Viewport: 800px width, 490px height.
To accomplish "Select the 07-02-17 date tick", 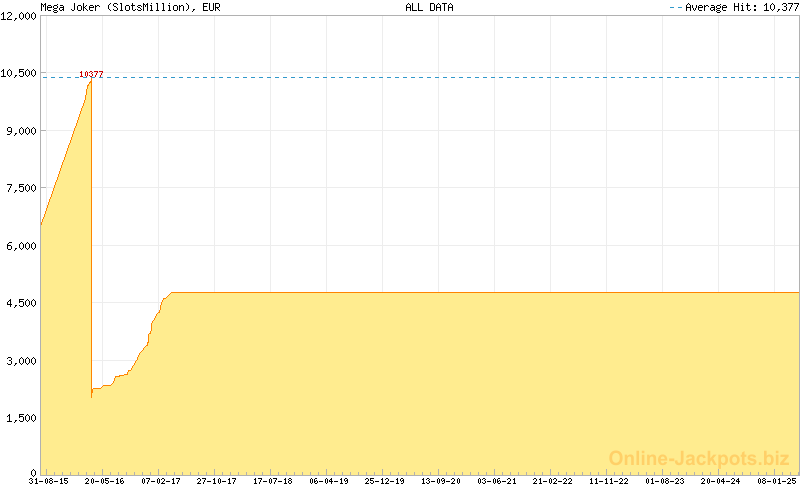I will click(161, 481).
